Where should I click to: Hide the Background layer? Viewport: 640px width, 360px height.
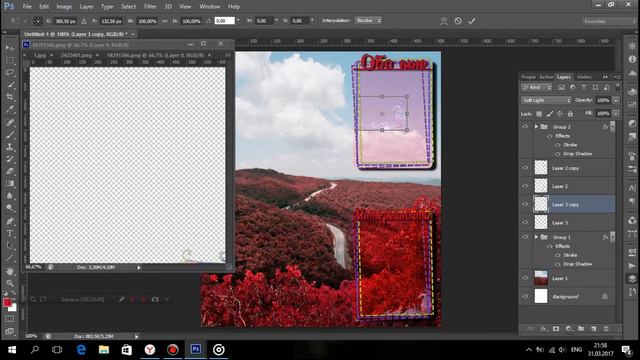(525, 297)
